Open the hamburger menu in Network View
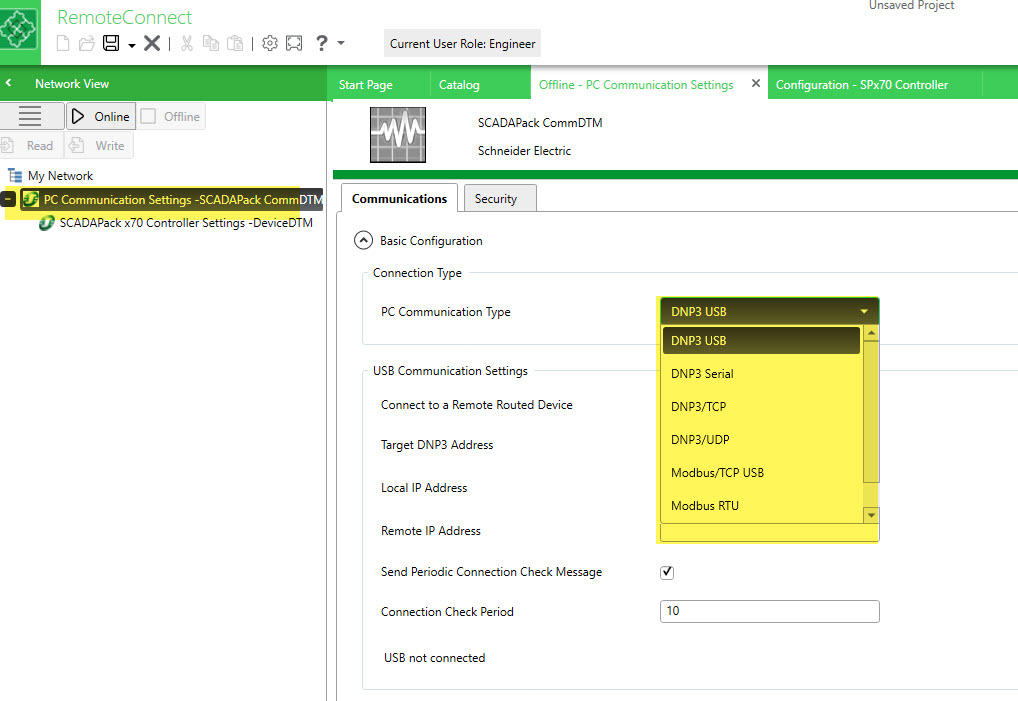 pyautogui.click(x=30, y=116)
